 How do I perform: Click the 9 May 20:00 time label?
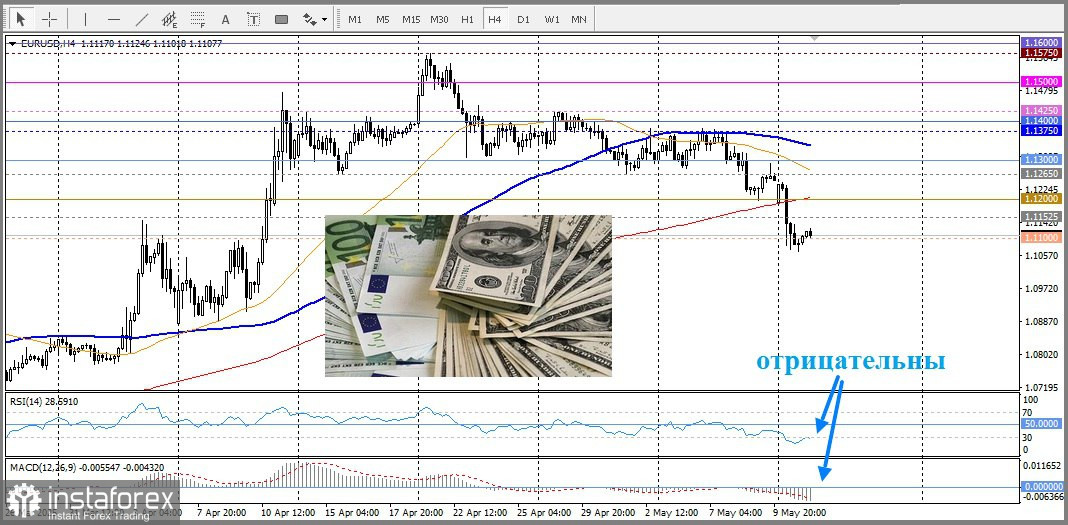pyautogui.click(x=802, y=512)
